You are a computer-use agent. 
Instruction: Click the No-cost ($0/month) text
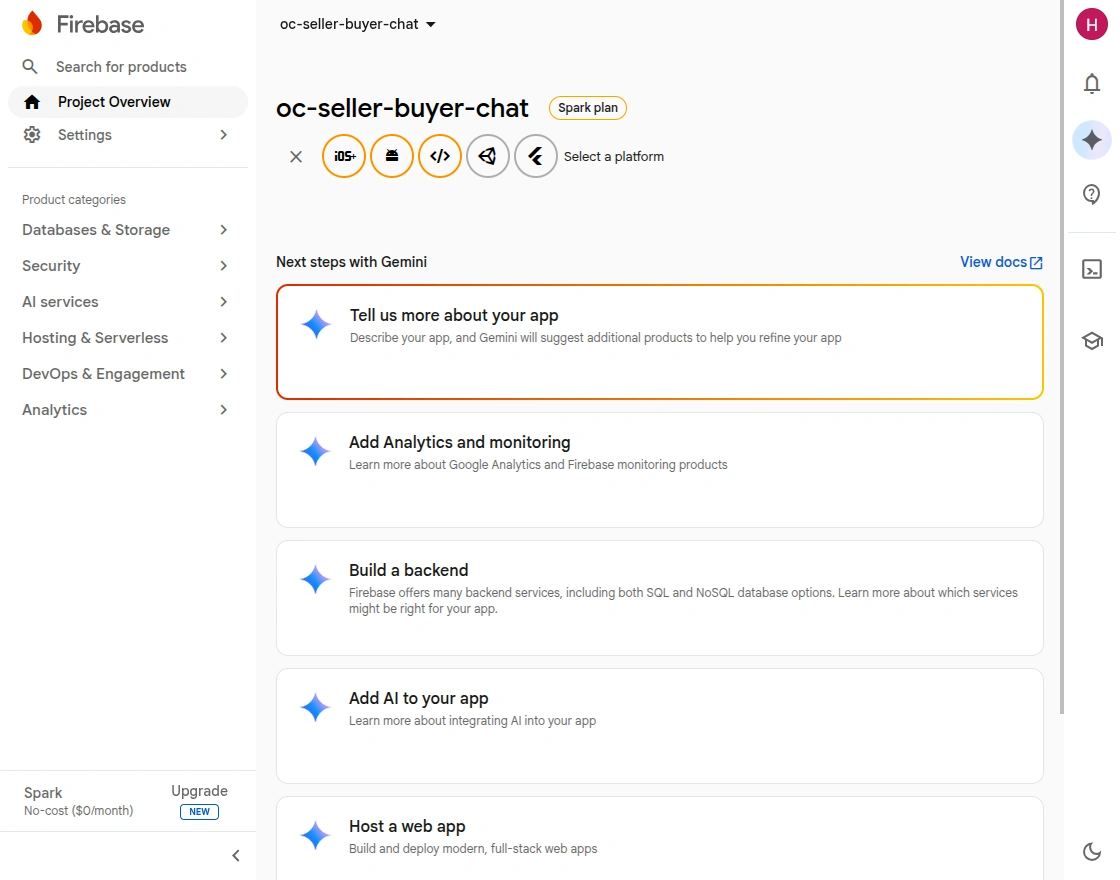[79, 811]
